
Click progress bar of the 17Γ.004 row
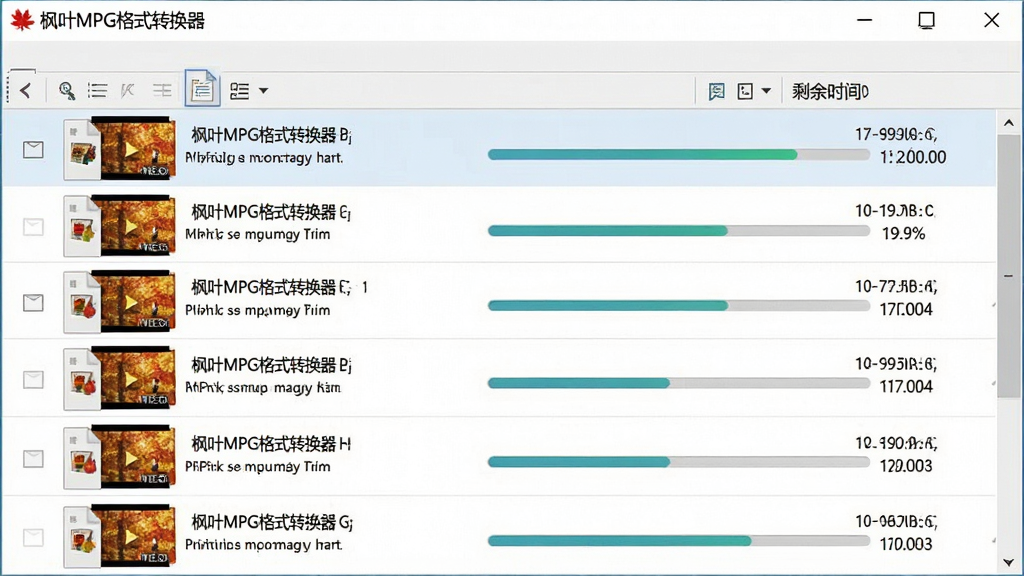click(x=679, y=306)
